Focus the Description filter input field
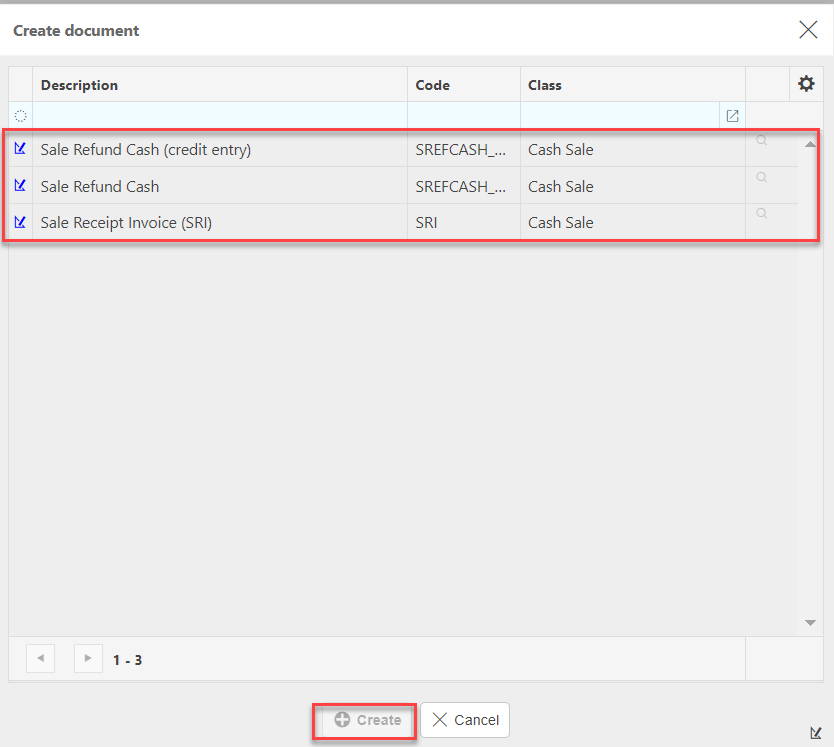 tap(220, 116)
